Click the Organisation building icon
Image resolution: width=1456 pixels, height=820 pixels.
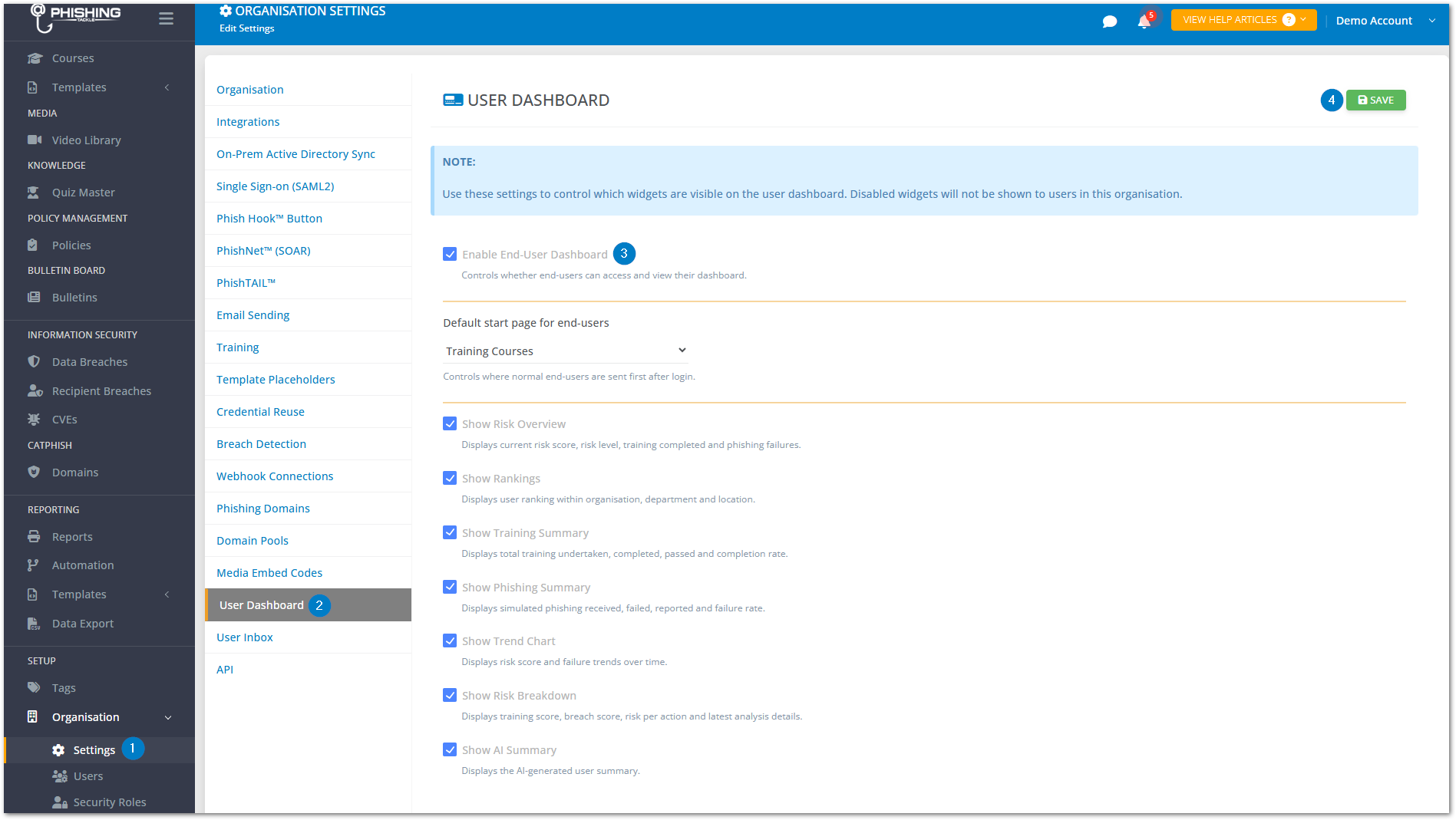click(x=32, y=716)
